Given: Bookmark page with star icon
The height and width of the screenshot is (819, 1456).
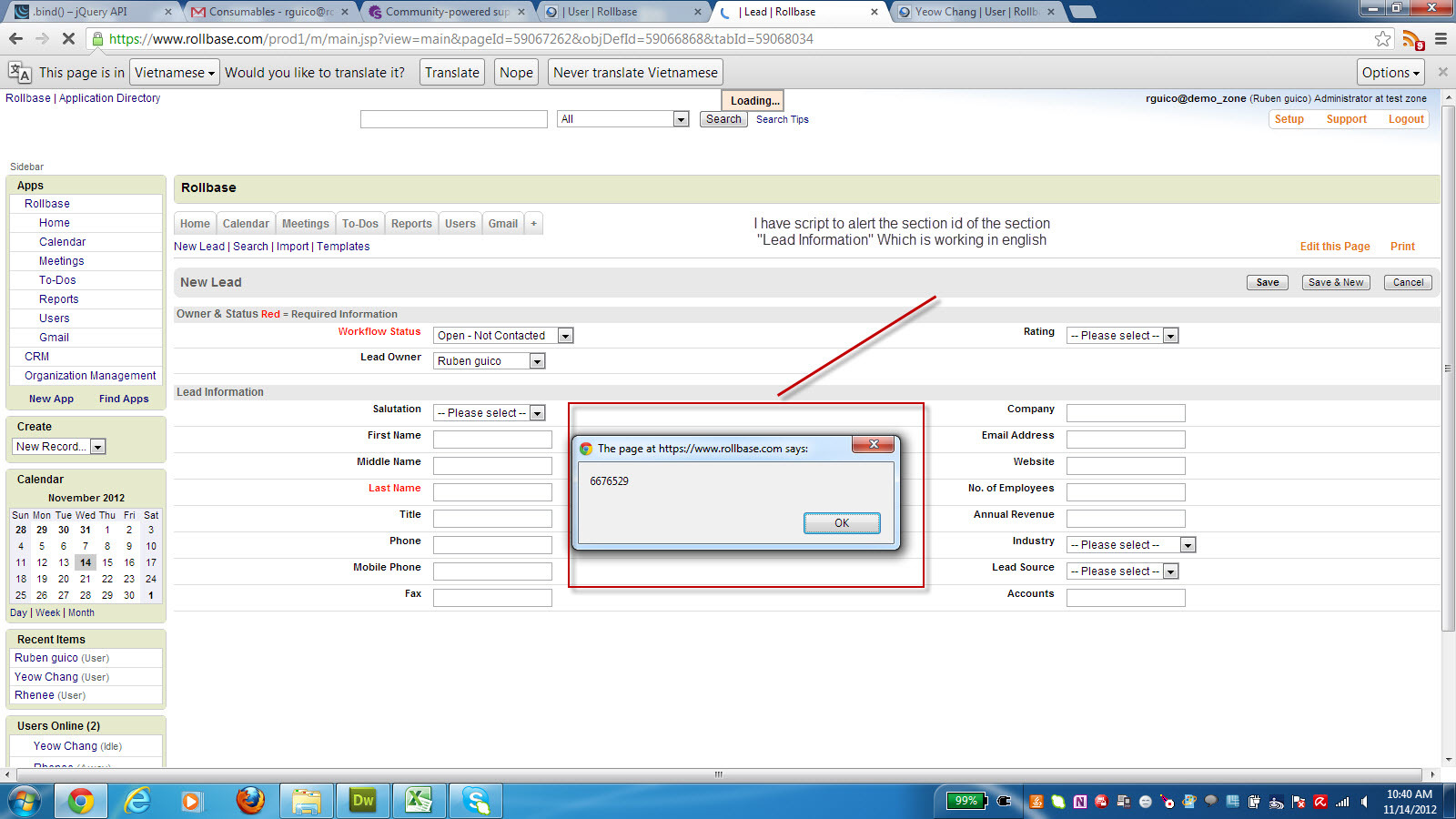Looking at the screenshot, I should pos(1382,39).
